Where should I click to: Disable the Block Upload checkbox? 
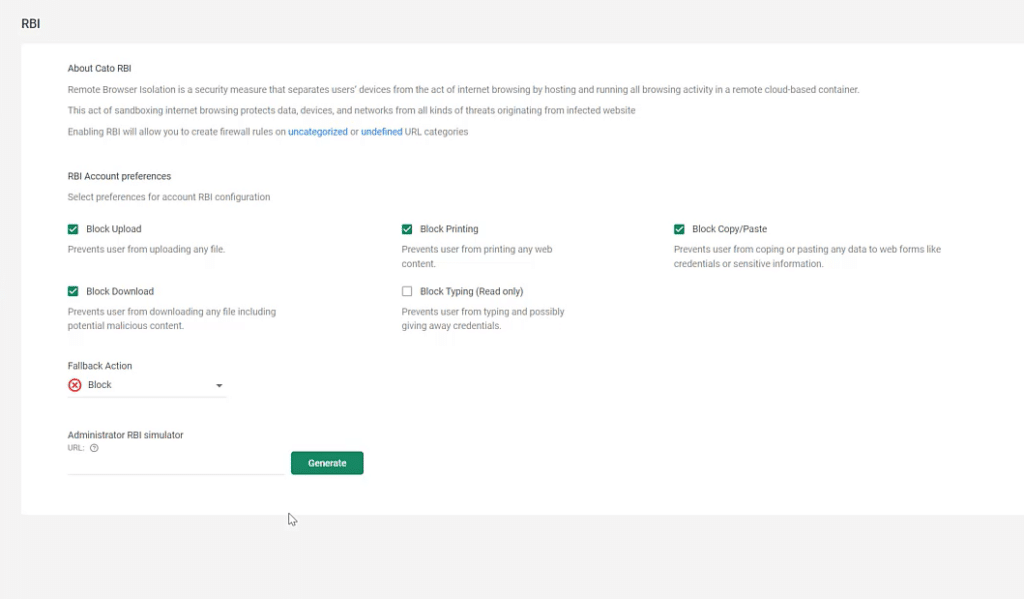pos(73,228)
